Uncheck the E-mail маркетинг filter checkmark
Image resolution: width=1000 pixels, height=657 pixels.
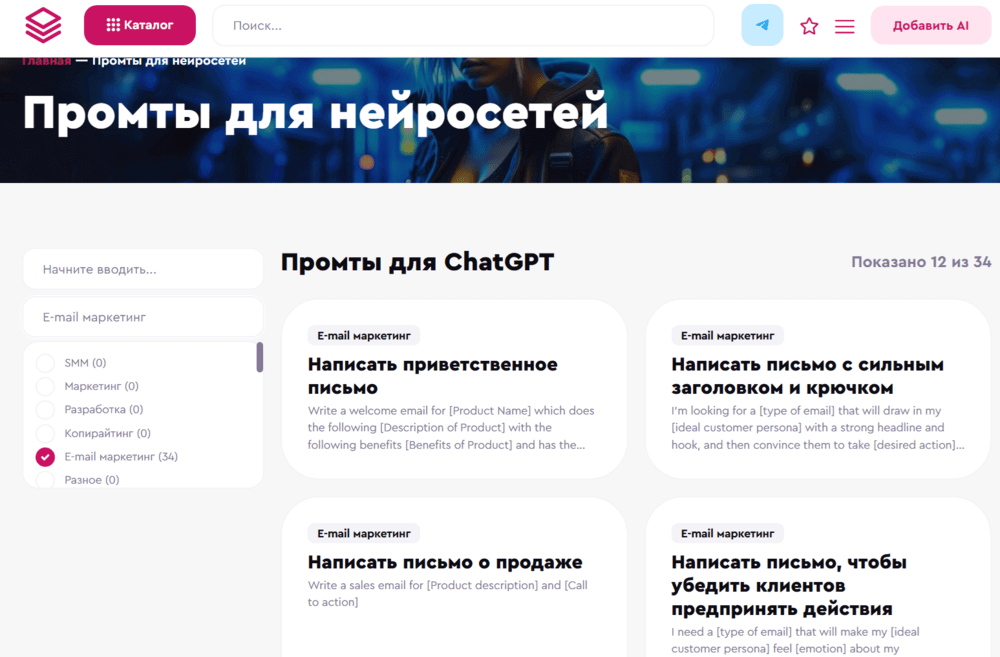coord(45,457)
